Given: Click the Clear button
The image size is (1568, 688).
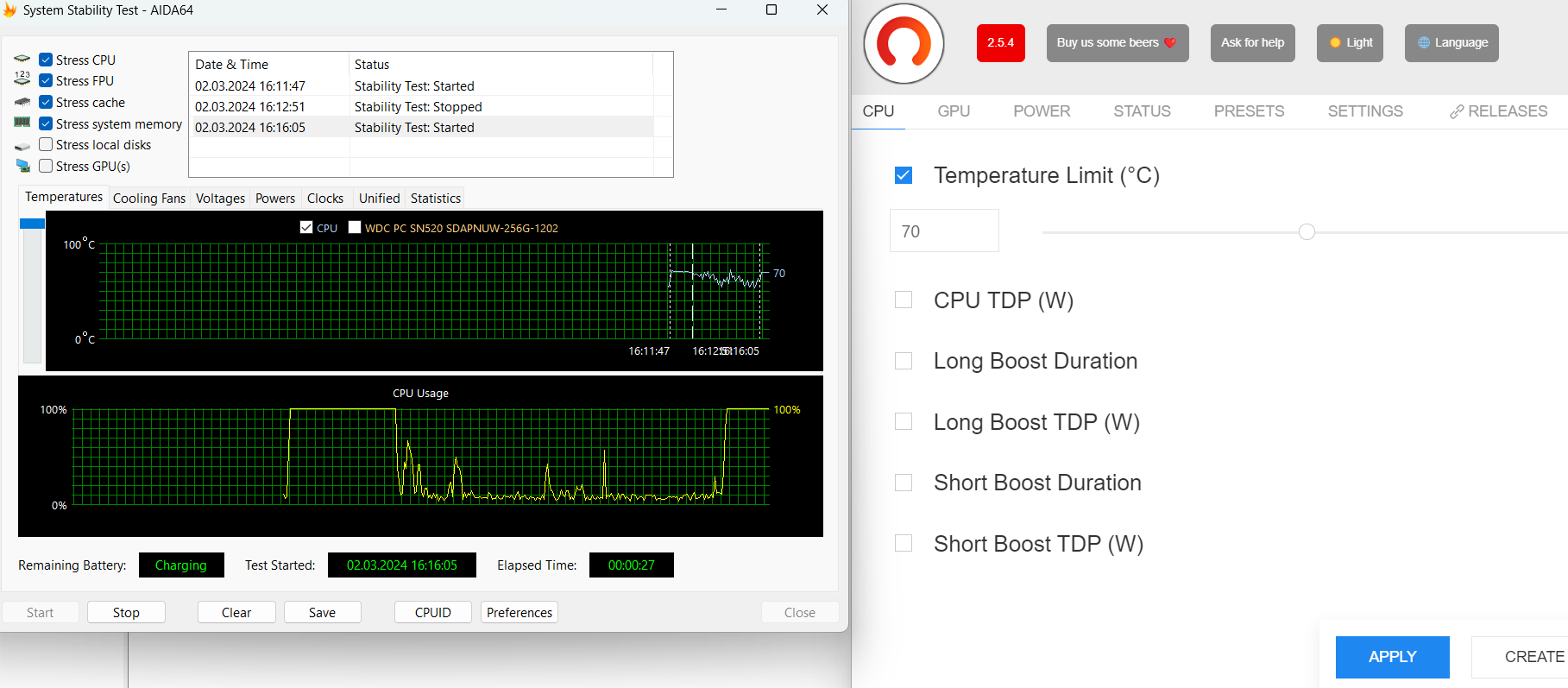Looking at the screenshot, I should pyautogui.click(x=236, y=612).
